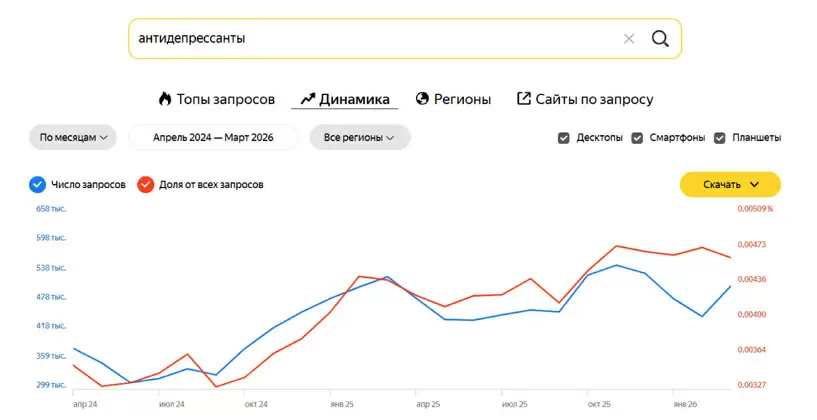Toggle the blue Число запросов series marker
Screen dimensions: 817x420
click(38, 185)
